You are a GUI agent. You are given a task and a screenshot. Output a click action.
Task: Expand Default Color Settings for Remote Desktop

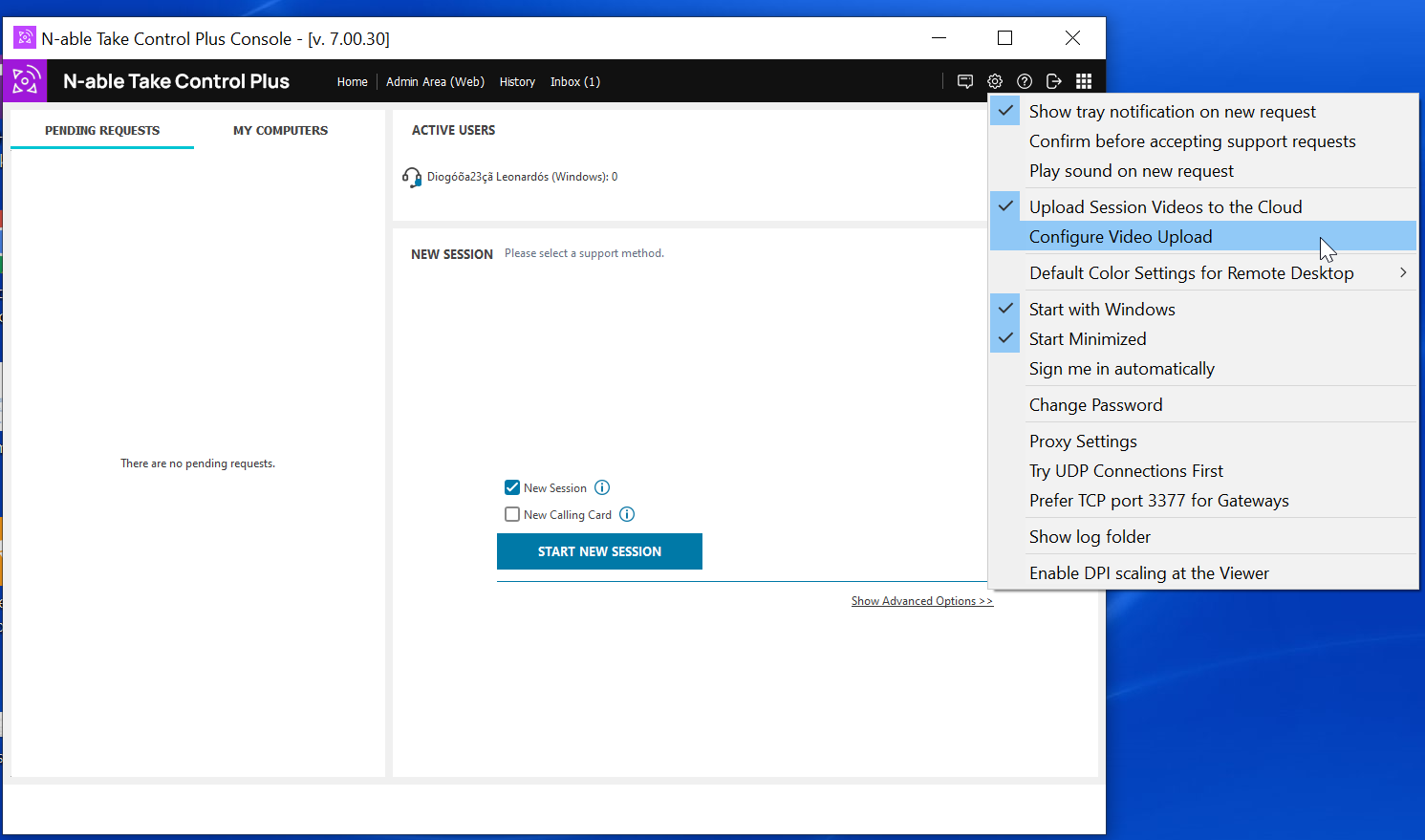click(1191, 272)
